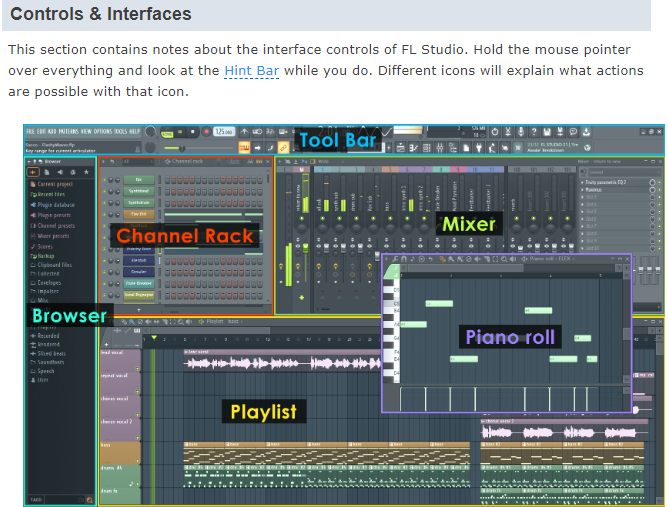
Task: Click the globe icon in news panel
Action: (587, 147)
